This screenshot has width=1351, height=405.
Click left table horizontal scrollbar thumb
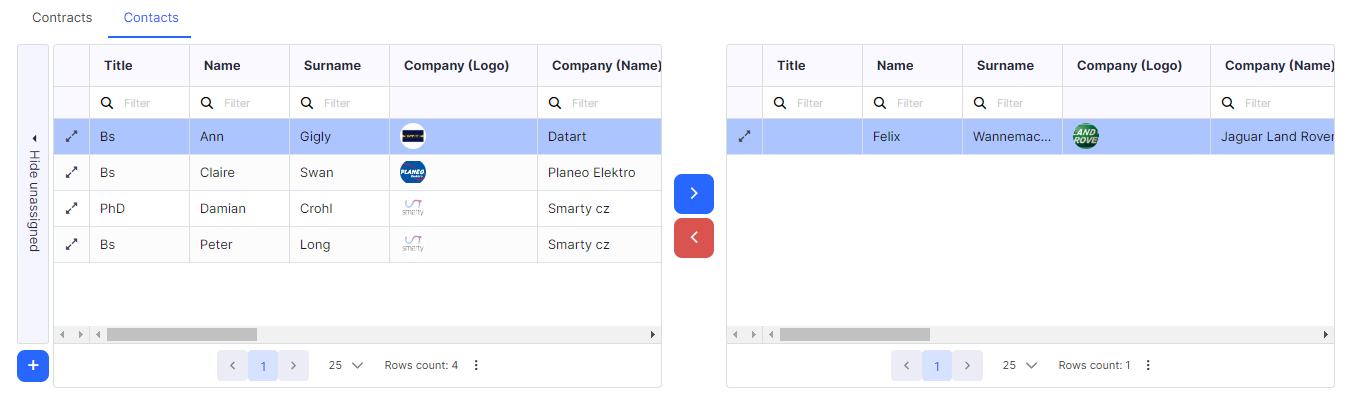tap(182, 334)
